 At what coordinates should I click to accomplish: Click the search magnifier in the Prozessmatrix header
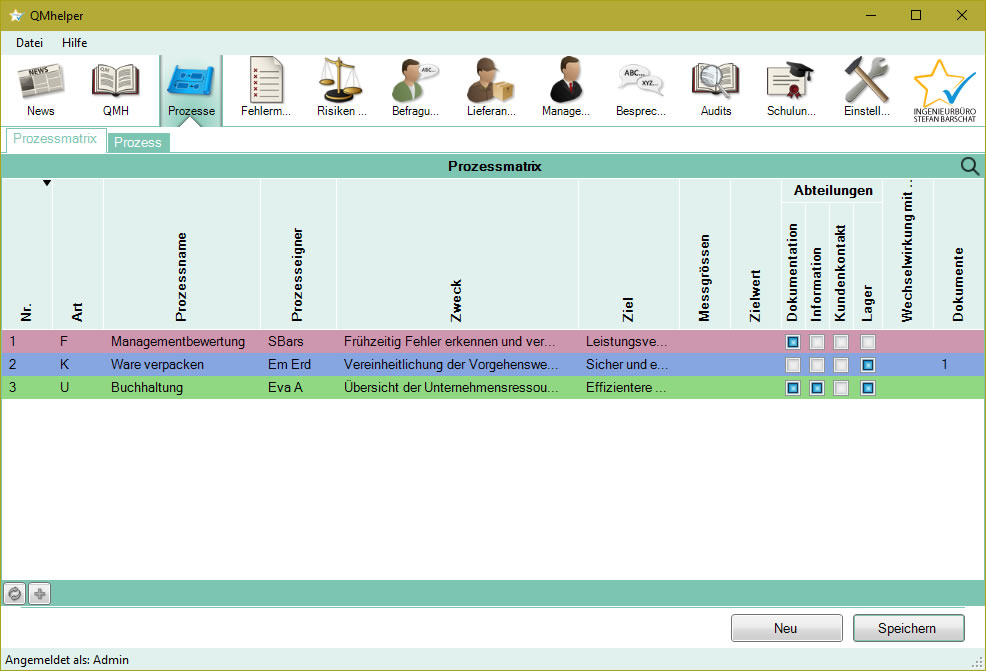[x=969, y=166]
